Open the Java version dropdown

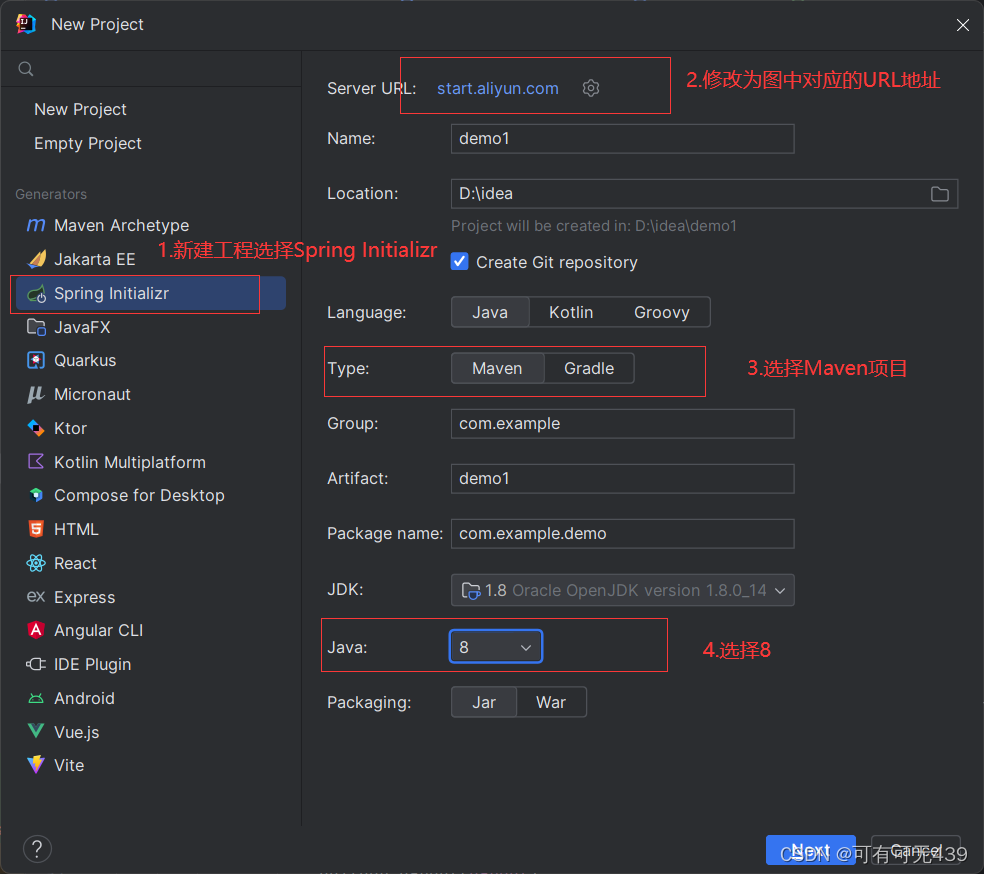[x=496, y=647]
